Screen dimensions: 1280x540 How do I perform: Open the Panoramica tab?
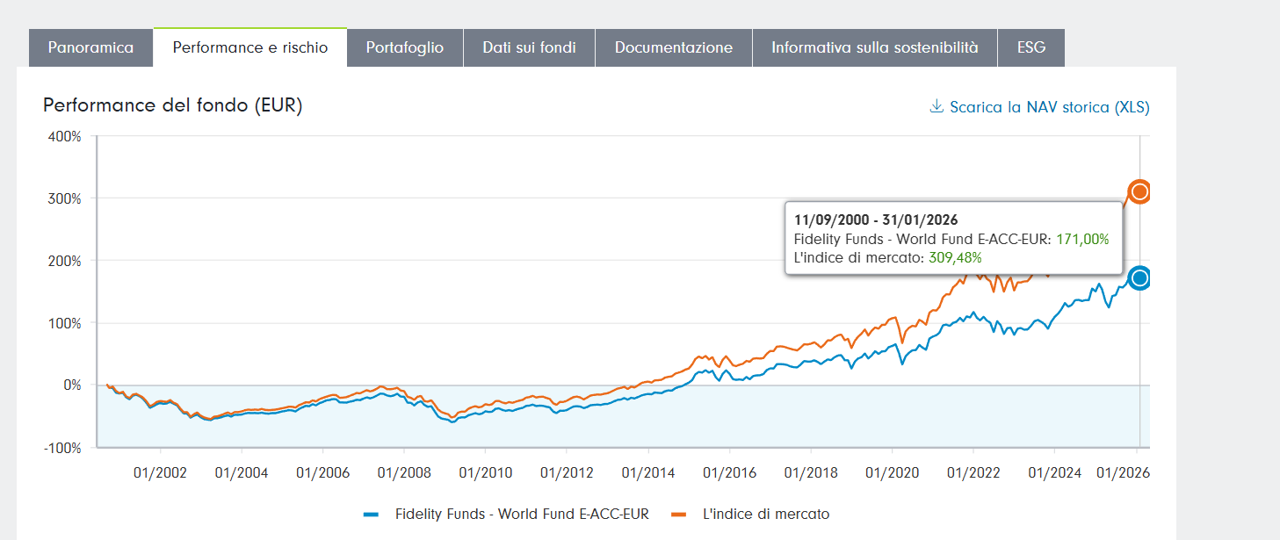point(91,48)
